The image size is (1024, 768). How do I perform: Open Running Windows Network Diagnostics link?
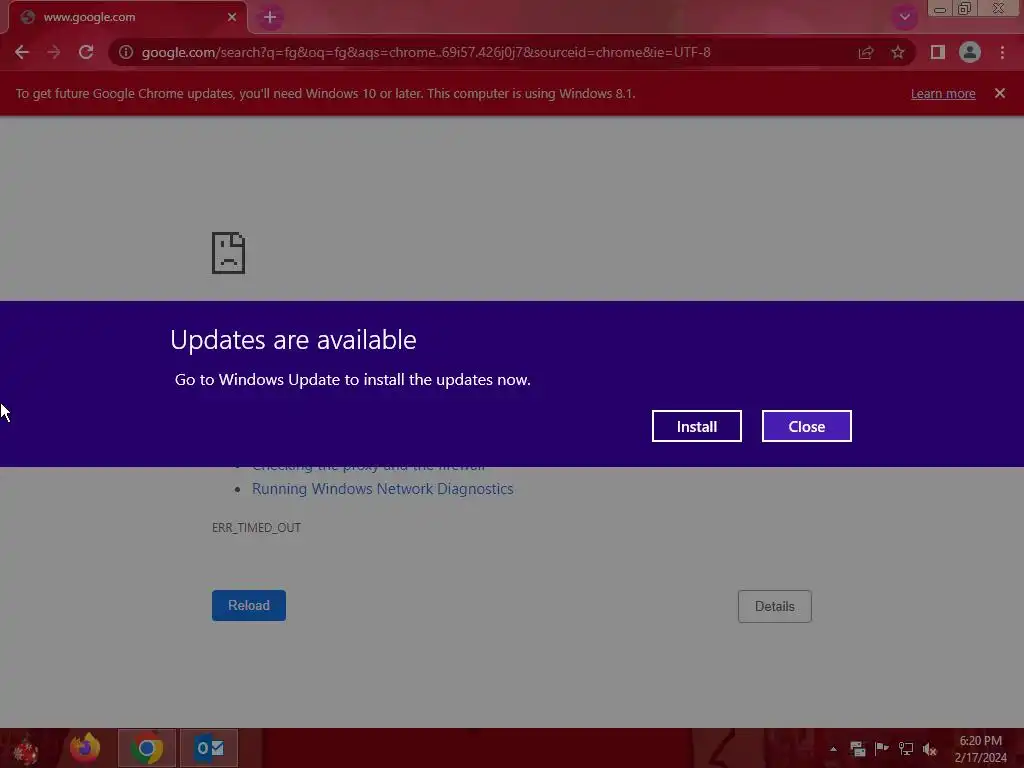click(383, 489)
